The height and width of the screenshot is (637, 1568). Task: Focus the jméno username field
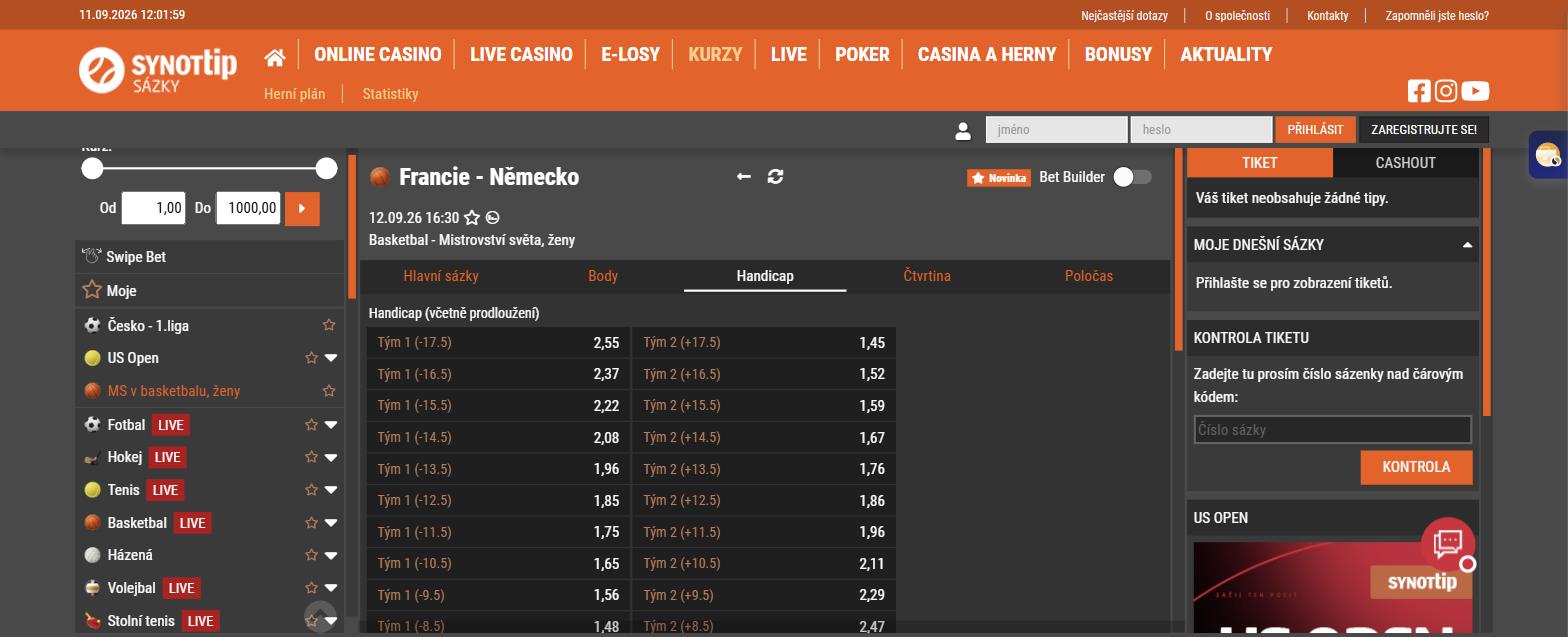pos(1057,130)
